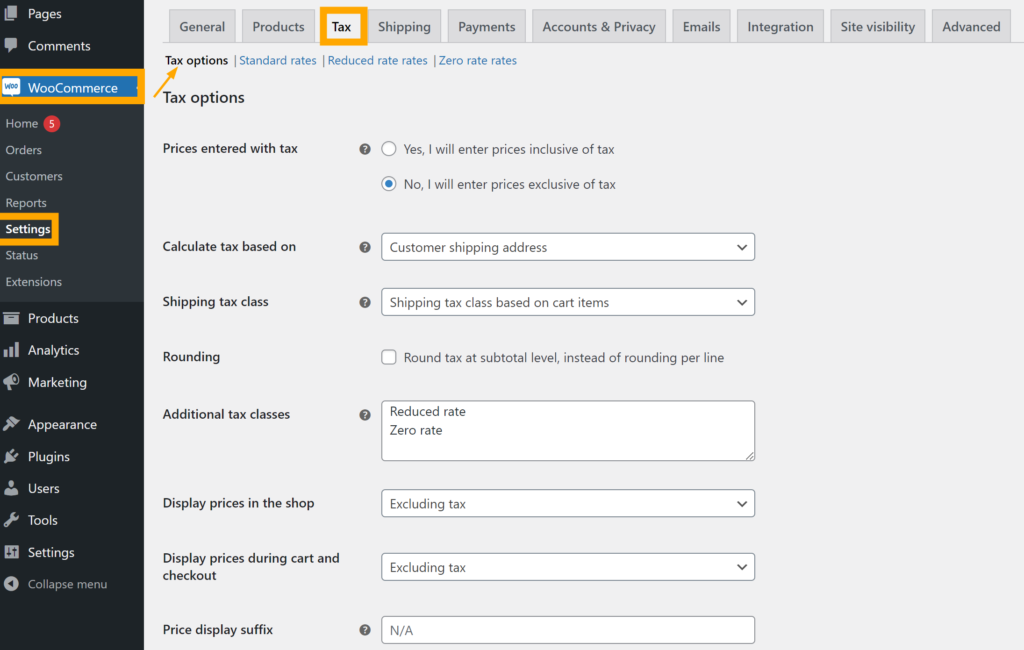This screenshot has width=1024, height=650.
Task: Open the Standard rates link
Action: (278, 61)
